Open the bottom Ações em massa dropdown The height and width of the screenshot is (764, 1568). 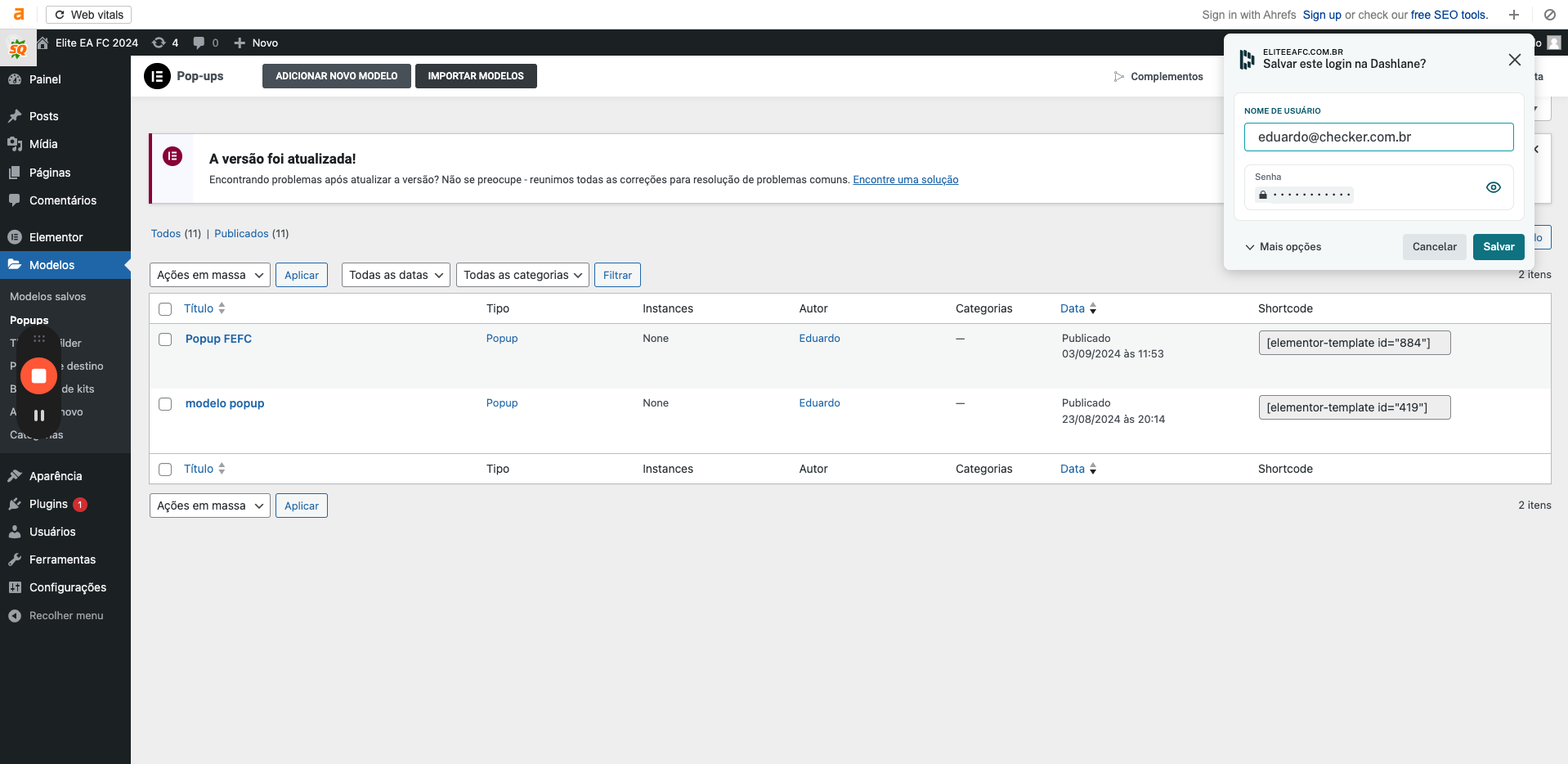[210, 506]
